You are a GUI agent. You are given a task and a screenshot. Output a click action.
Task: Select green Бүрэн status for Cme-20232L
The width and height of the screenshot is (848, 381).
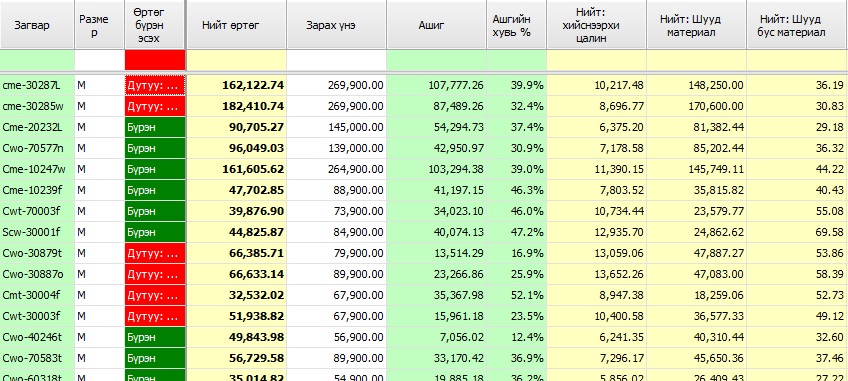155,127
